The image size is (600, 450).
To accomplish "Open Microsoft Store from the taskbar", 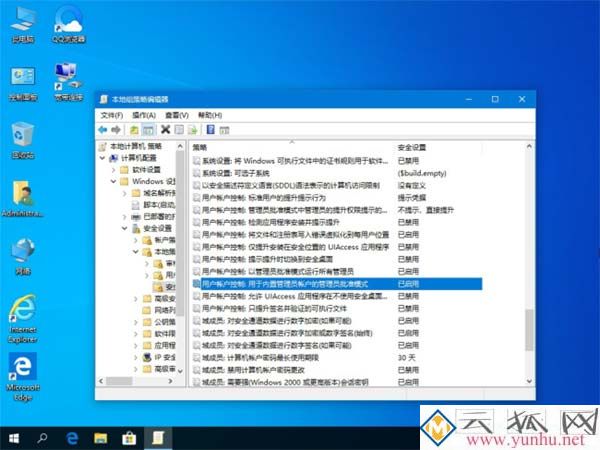I will point(129,438).
